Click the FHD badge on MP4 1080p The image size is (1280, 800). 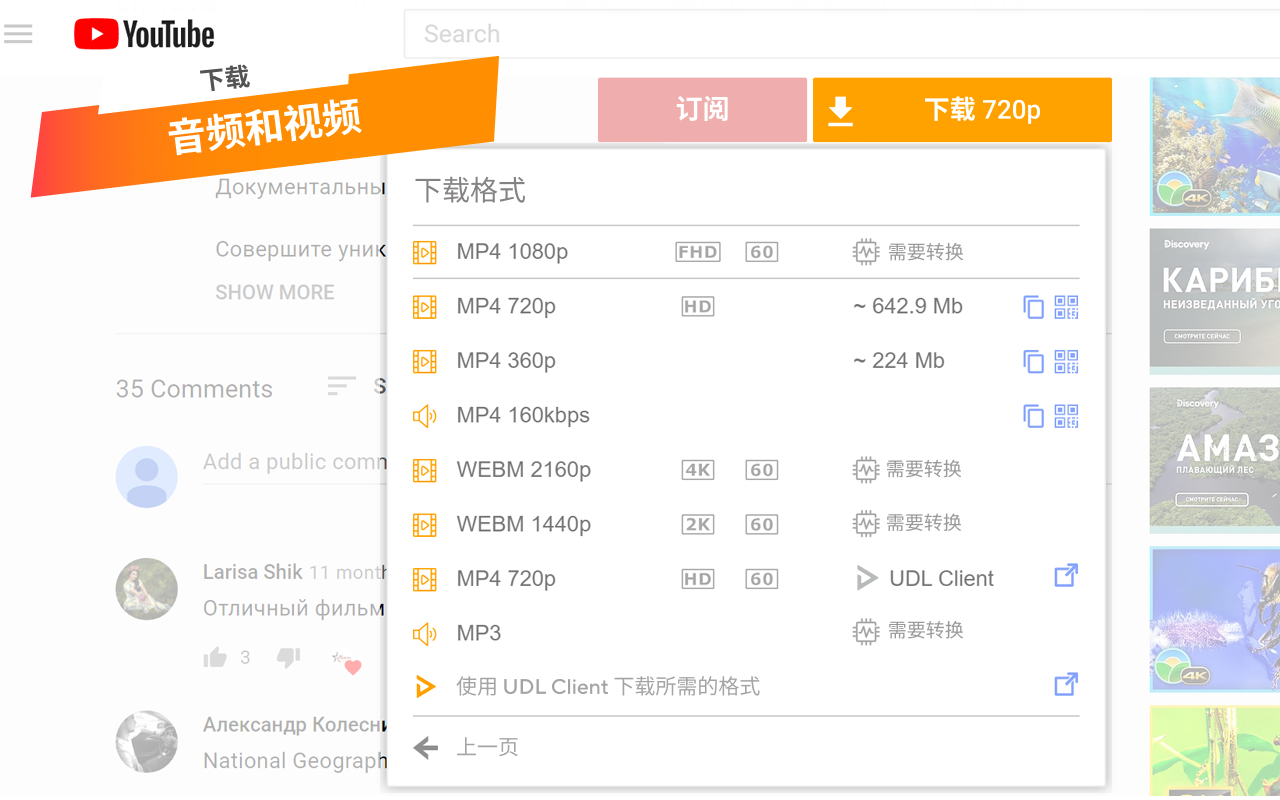[x=698, y=252]
